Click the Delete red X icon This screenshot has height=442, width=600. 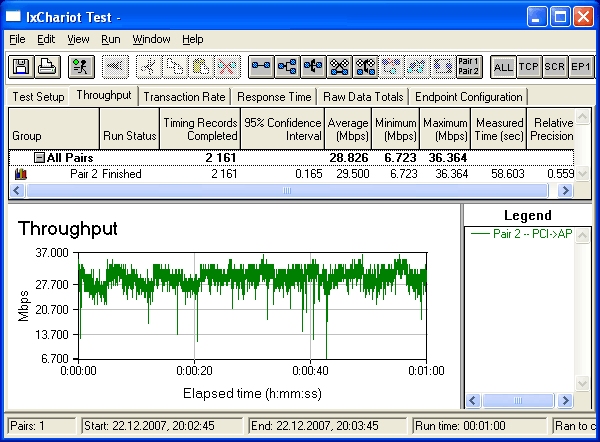[x=227, y=67]
